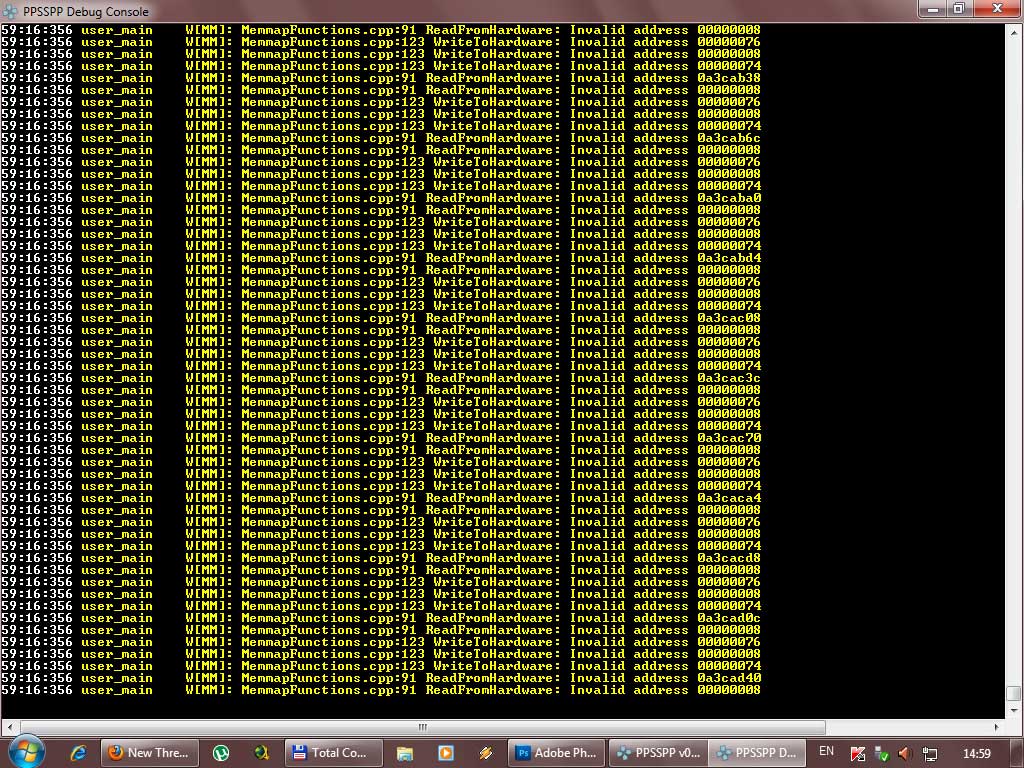This screenshot has height=768, width=1024.
Task: Open the PPSSPP Debug Console system menu icon
Action: click(9, 11)
